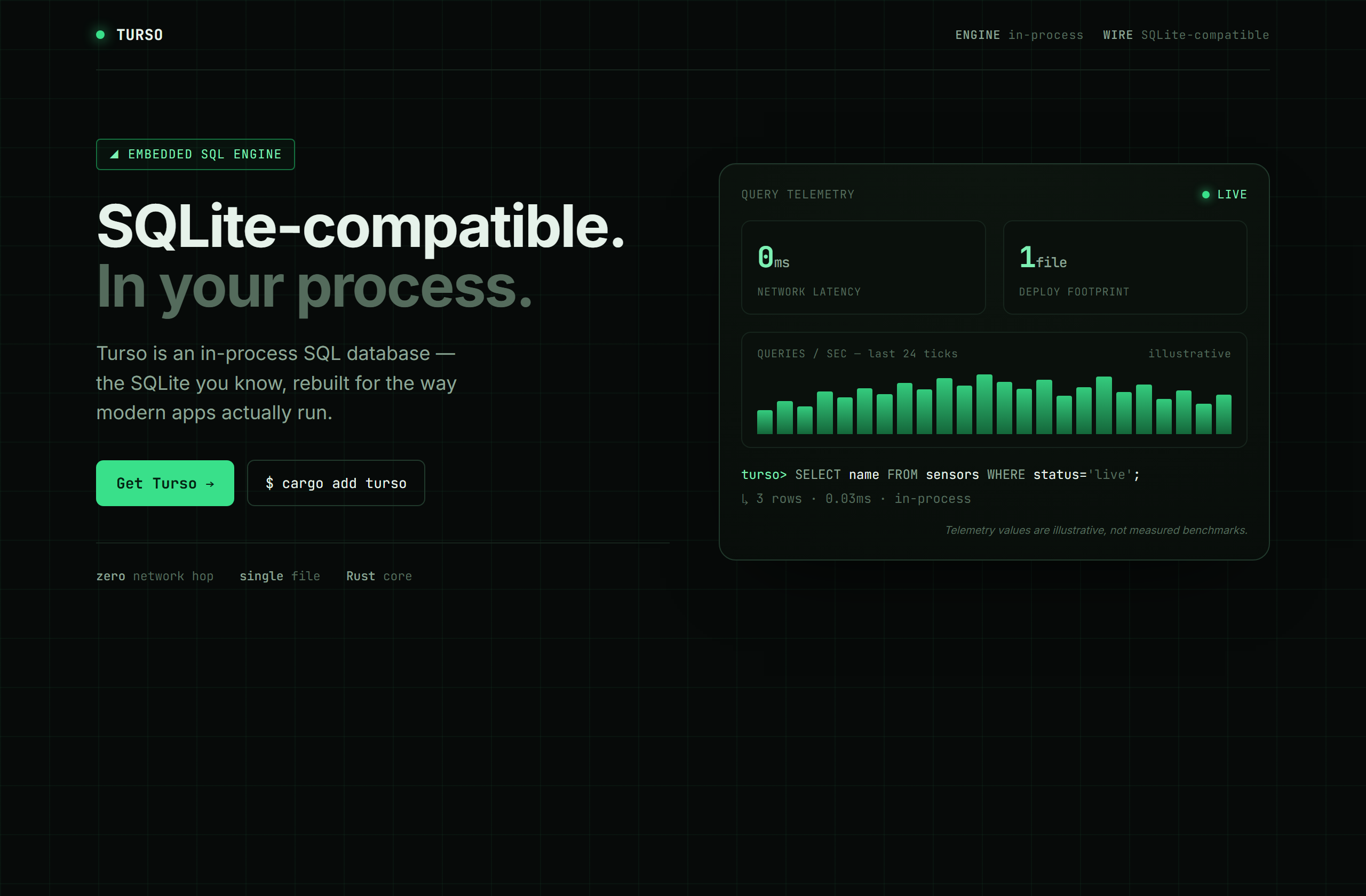Click the single file tagline
The width and height of the screenshot is (1366, 896).
280,576
